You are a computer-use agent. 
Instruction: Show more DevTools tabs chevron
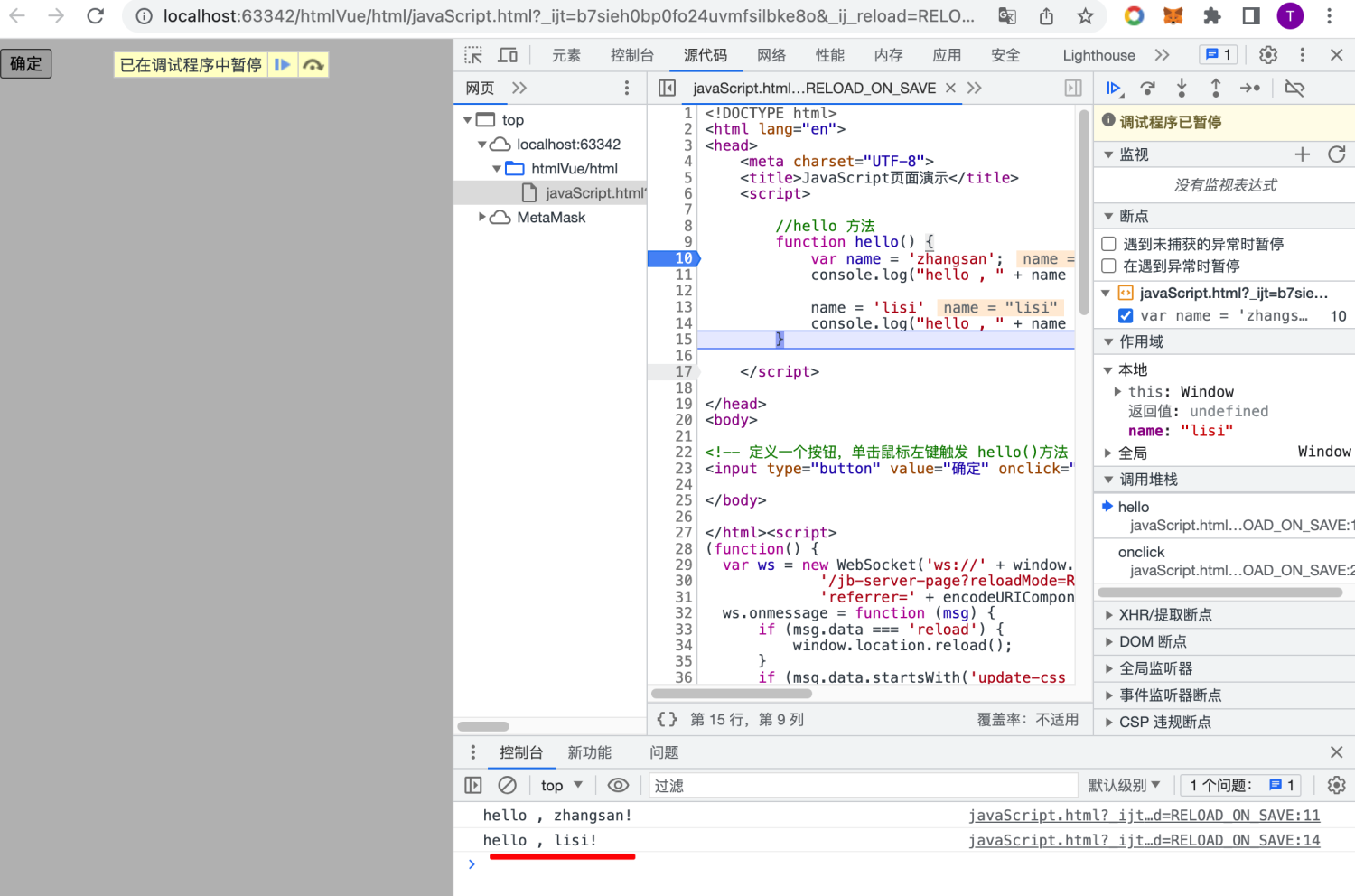(1162, 55)
